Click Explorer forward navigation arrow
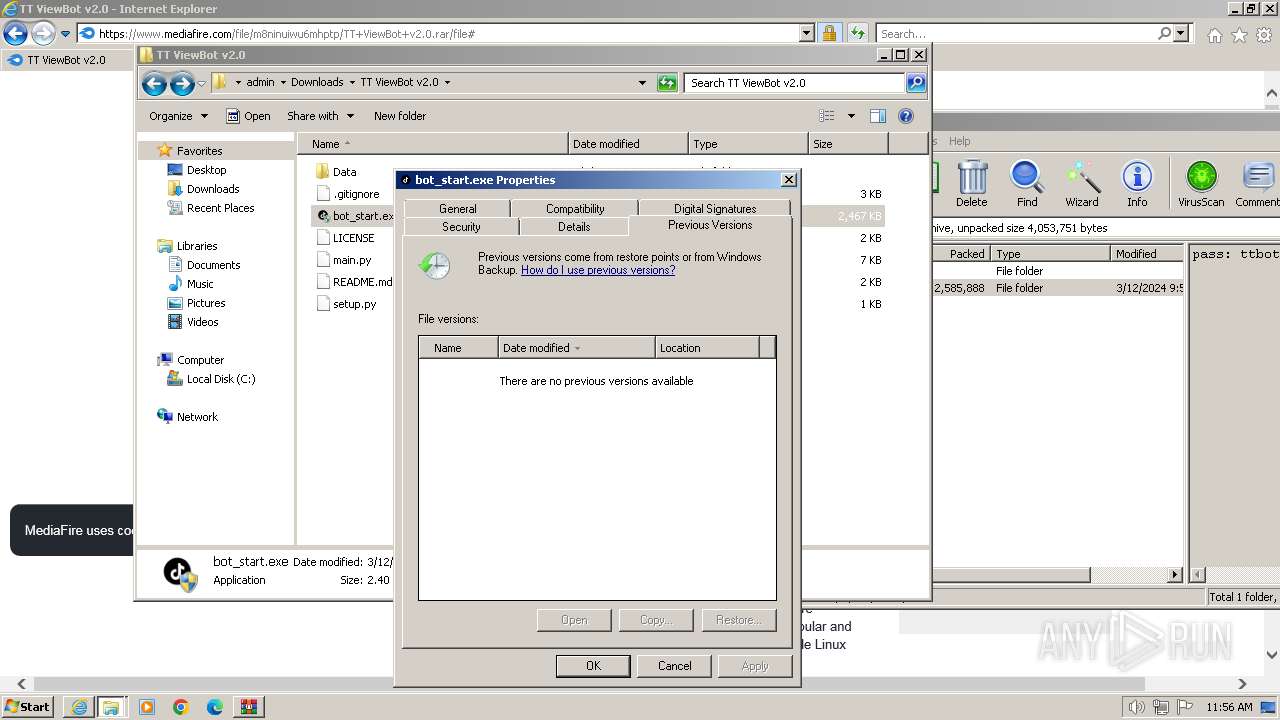1280x720 pixels. pos(181,83)
